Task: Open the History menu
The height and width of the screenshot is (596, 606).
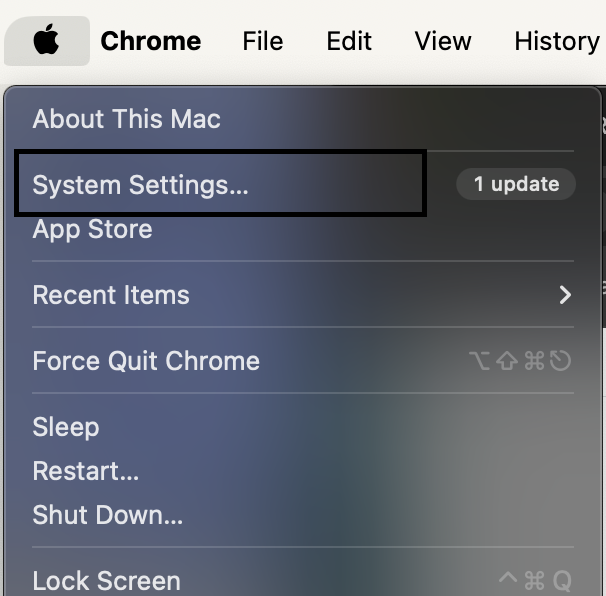Action: (557, 41)
